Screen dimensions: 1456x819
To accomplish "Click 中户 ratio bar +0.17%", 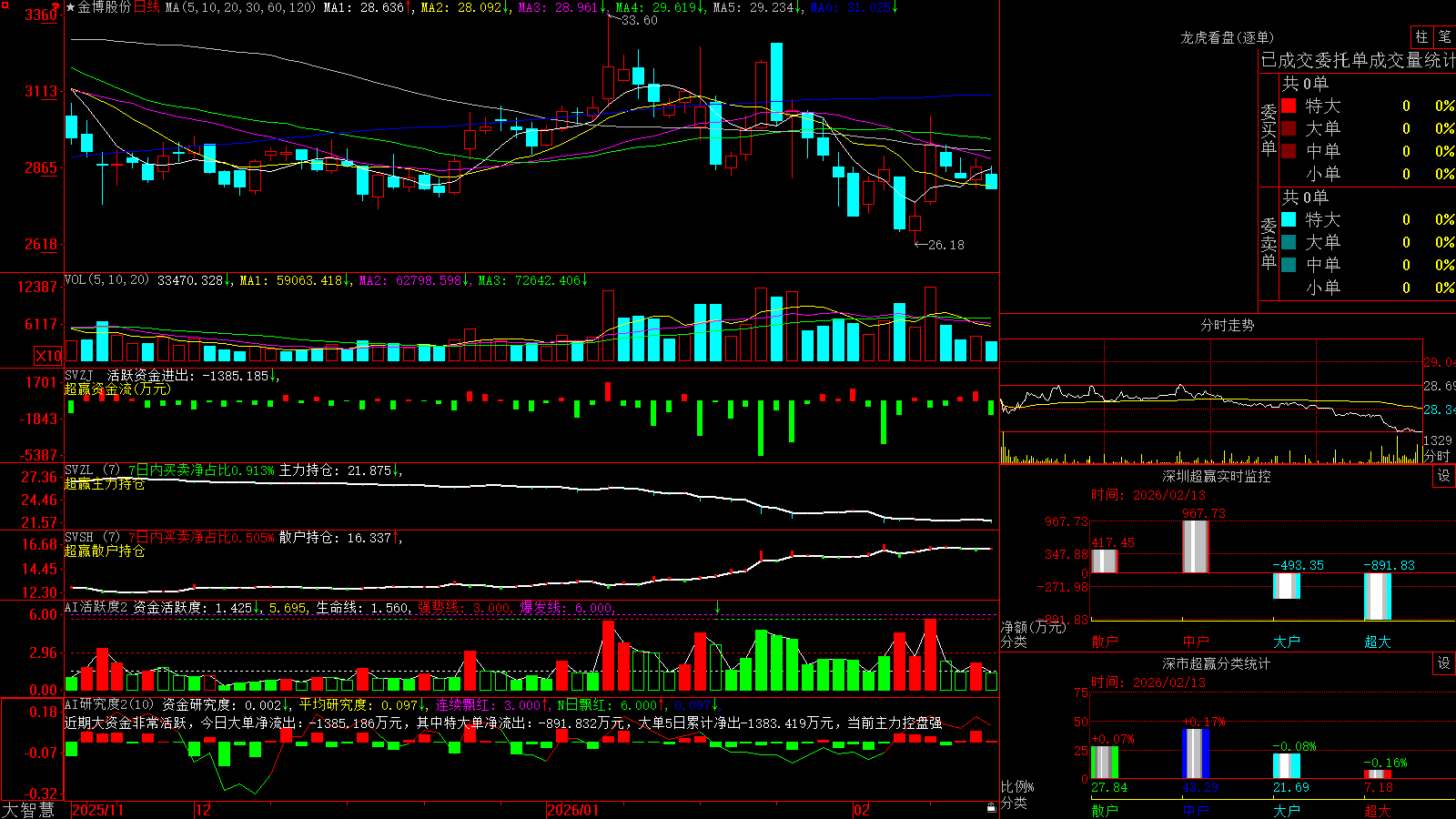I will point(1195,753).
